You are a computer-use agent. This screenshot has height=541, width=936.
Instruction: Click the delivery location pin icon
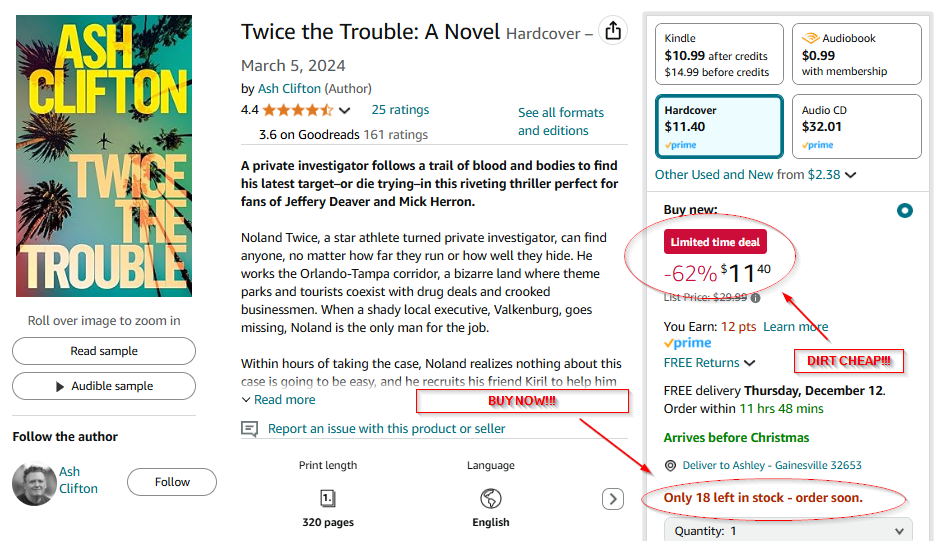click(x=671, y=465)
